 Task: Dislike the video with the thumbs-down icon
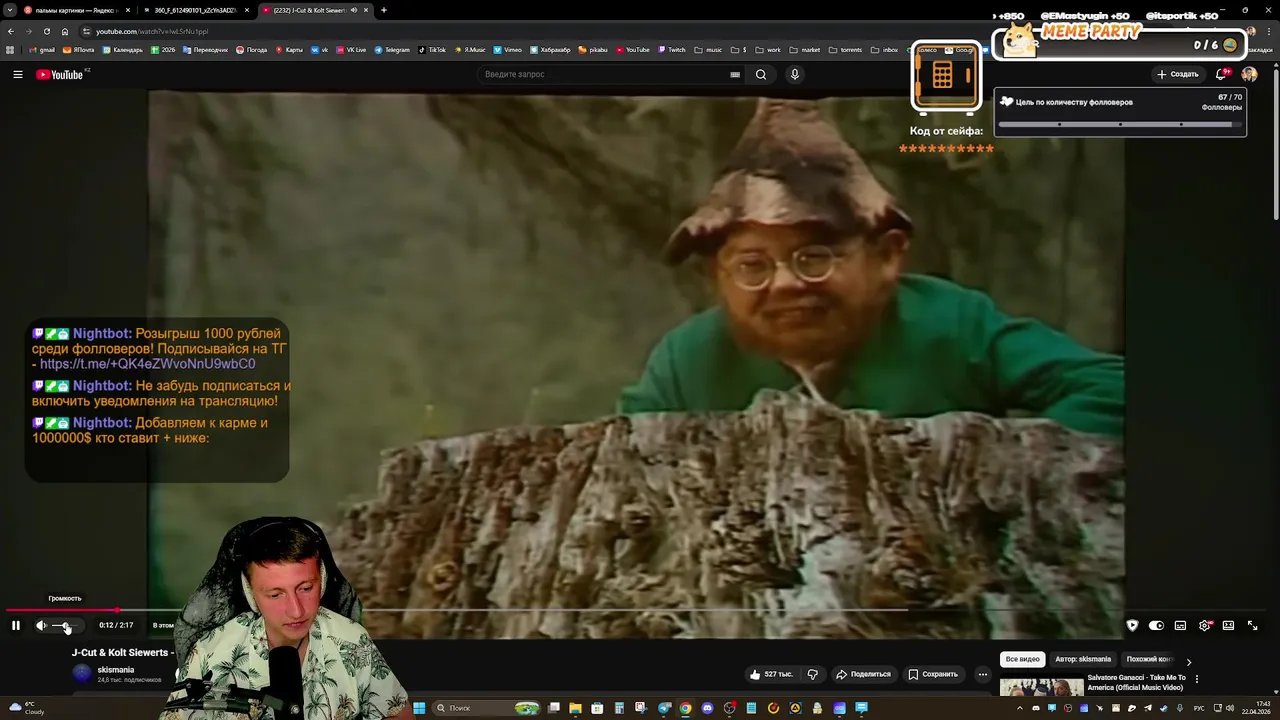pos(813,674)
